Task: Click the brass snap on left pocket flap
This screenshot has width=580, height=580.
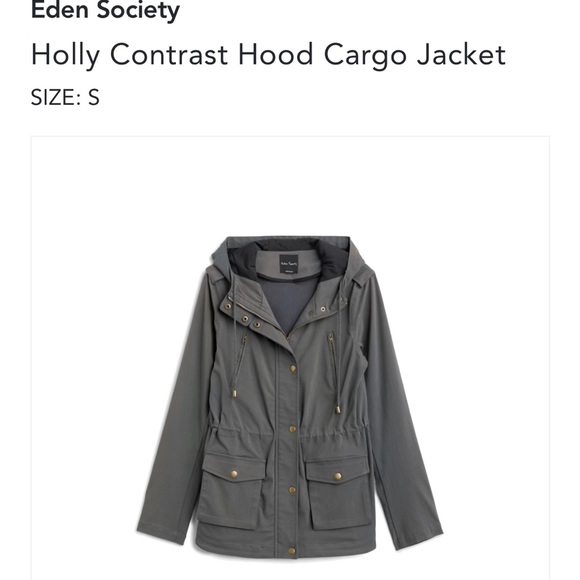Action: tap(234, 475)
